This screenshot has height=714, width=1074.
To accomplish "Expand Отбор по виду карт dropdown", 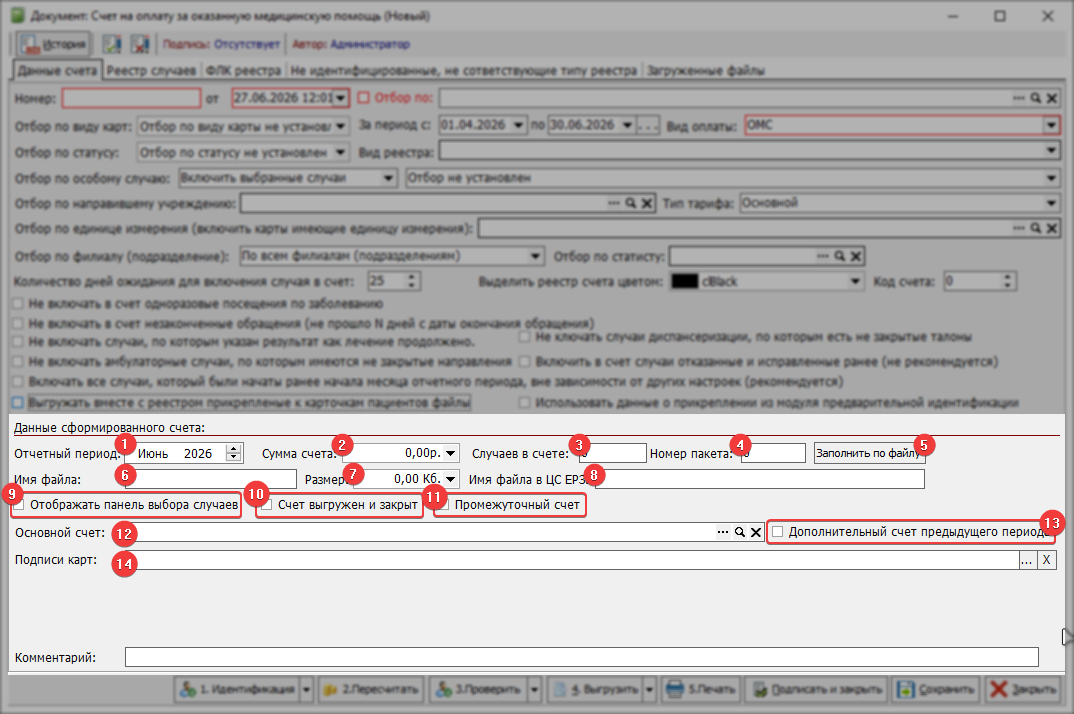I will pyautogui.click(x=340, y=126).
